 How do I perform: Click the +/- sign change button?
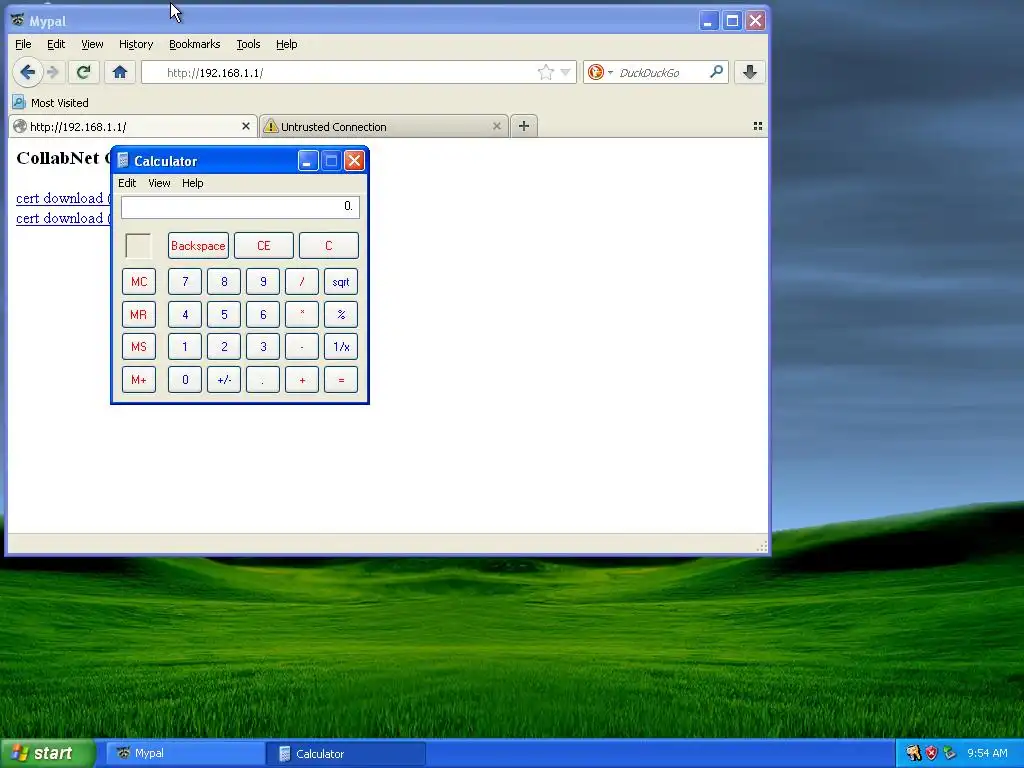224,379
